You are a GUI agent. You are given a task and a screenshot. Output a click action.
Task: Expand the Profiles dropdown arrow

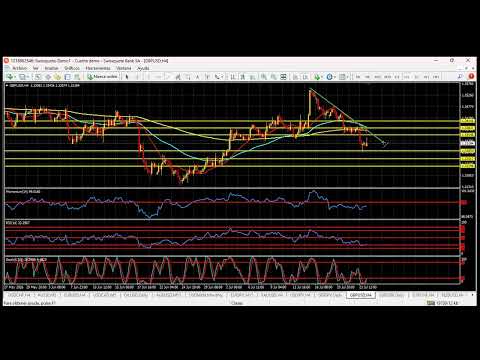point(28,77)
